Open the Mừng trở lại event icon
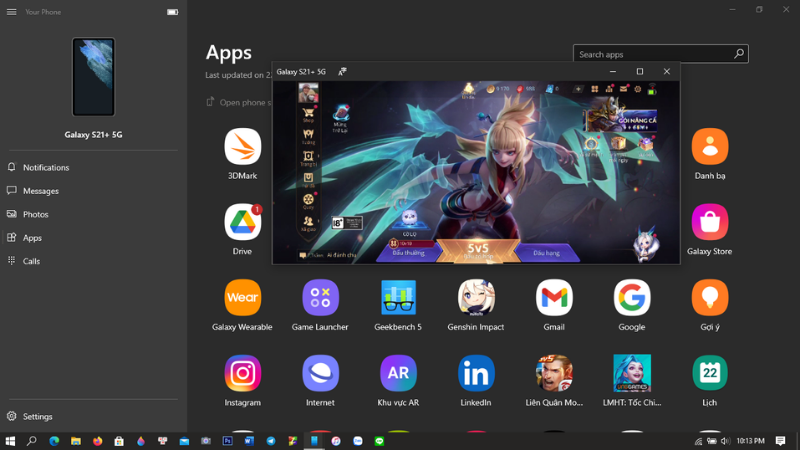 tap(340, 118)
